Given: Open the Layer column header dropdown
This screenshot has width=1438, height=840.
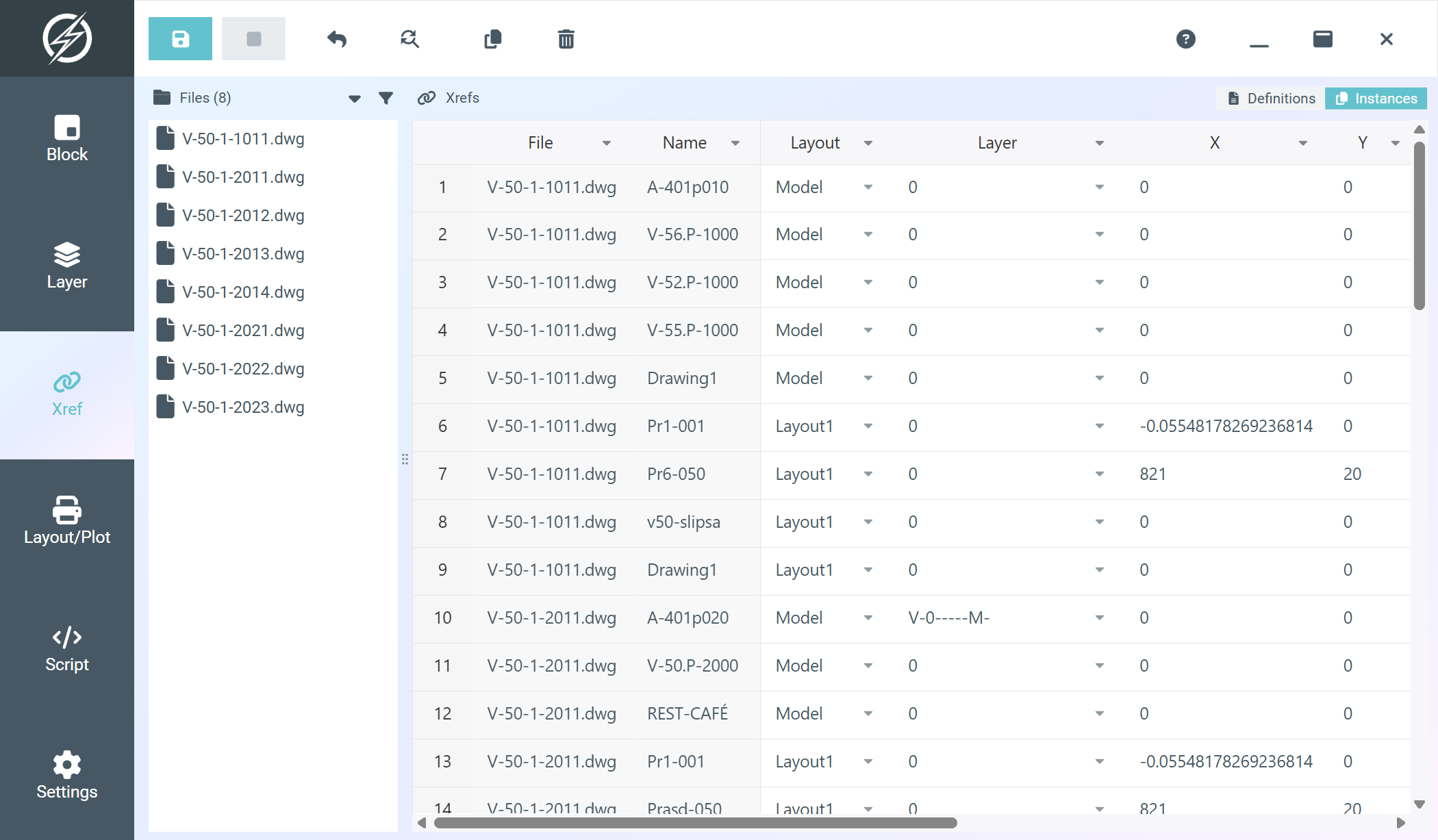Looking at the screenshot, I should (1100, 143).
